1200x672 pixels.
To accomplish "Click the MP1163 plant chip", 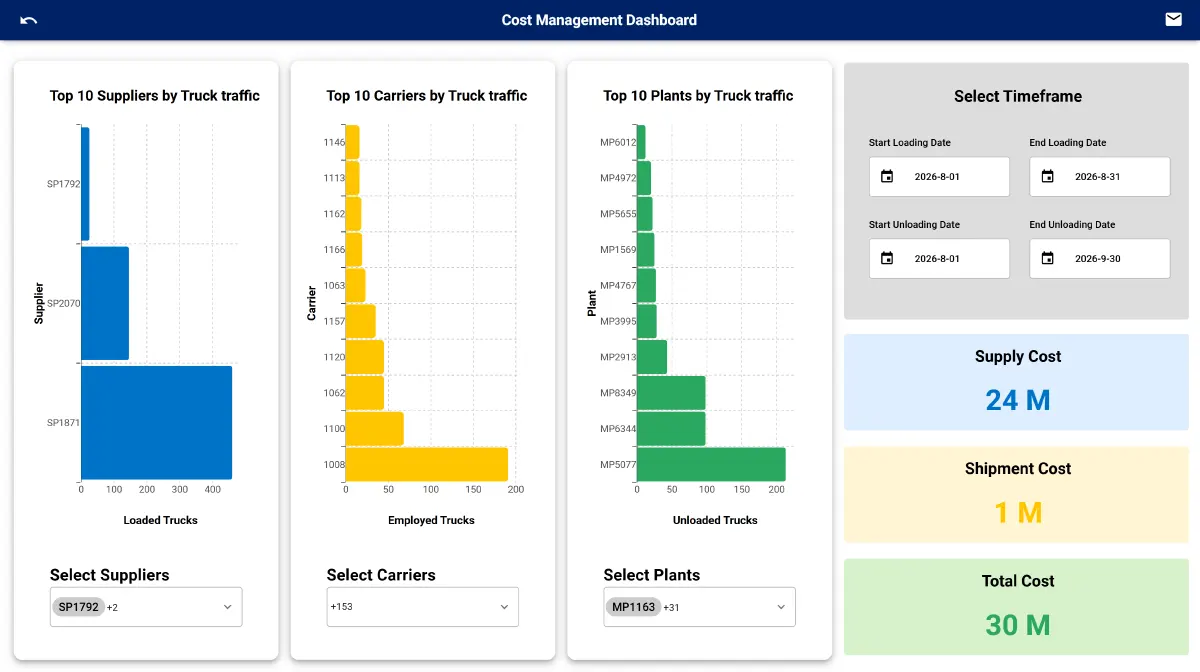I will pos(633,607).
